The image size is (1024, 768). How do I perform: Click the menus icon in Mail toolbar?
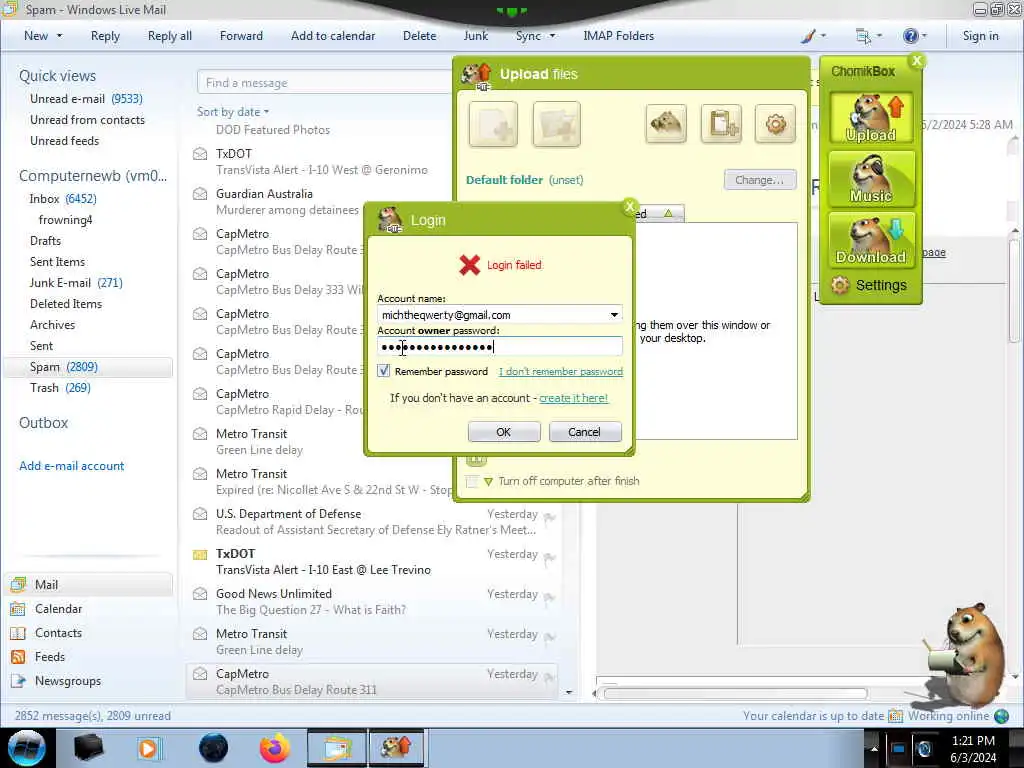pyautogui.click(x=863, y=37)
